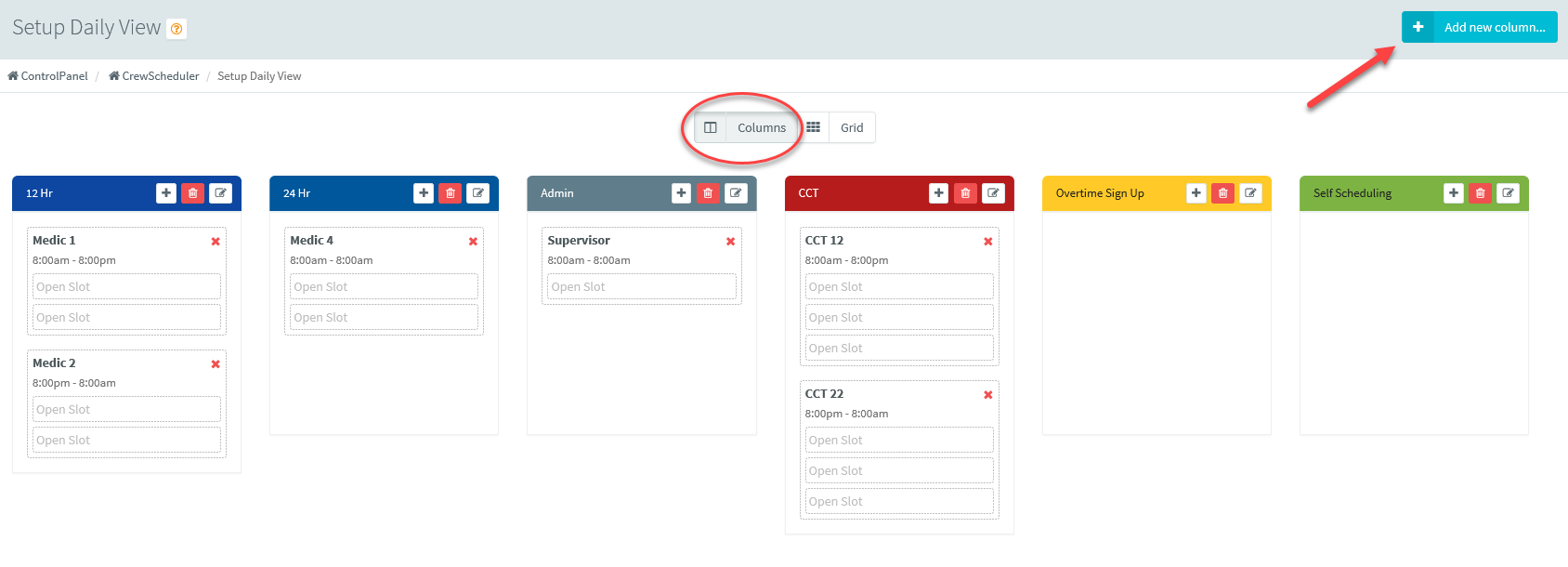Edit the CCT column
1568x567 pixels.
point(993,192)
